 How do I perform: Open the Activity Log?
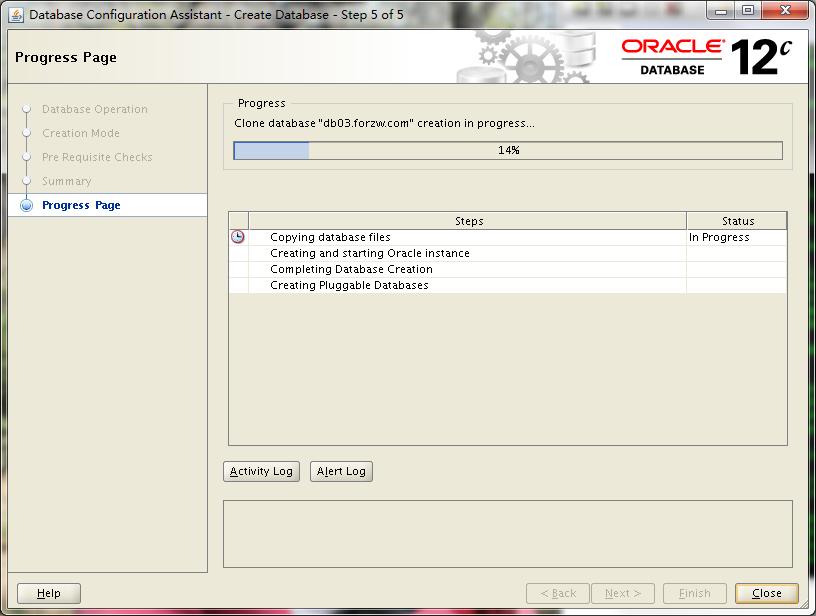pos(261,471)
